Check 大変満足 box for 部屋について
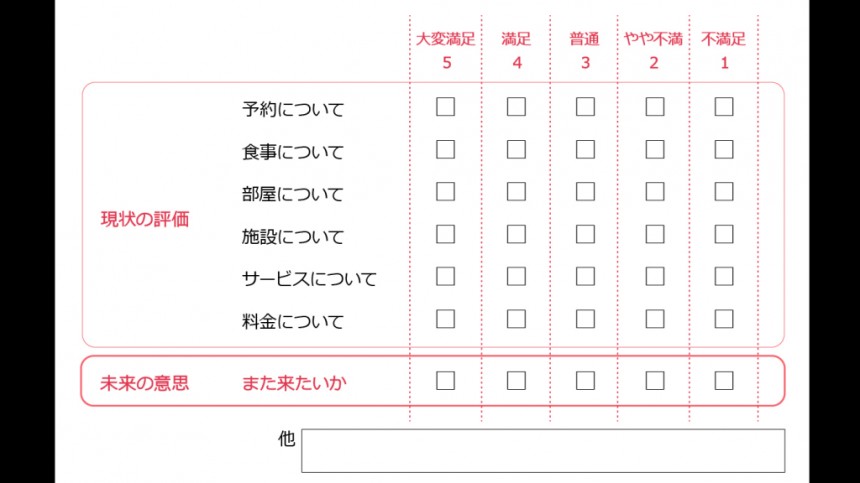Image resolution: width=860 pixels, height=483 pixels. click(x=445, y=192)
